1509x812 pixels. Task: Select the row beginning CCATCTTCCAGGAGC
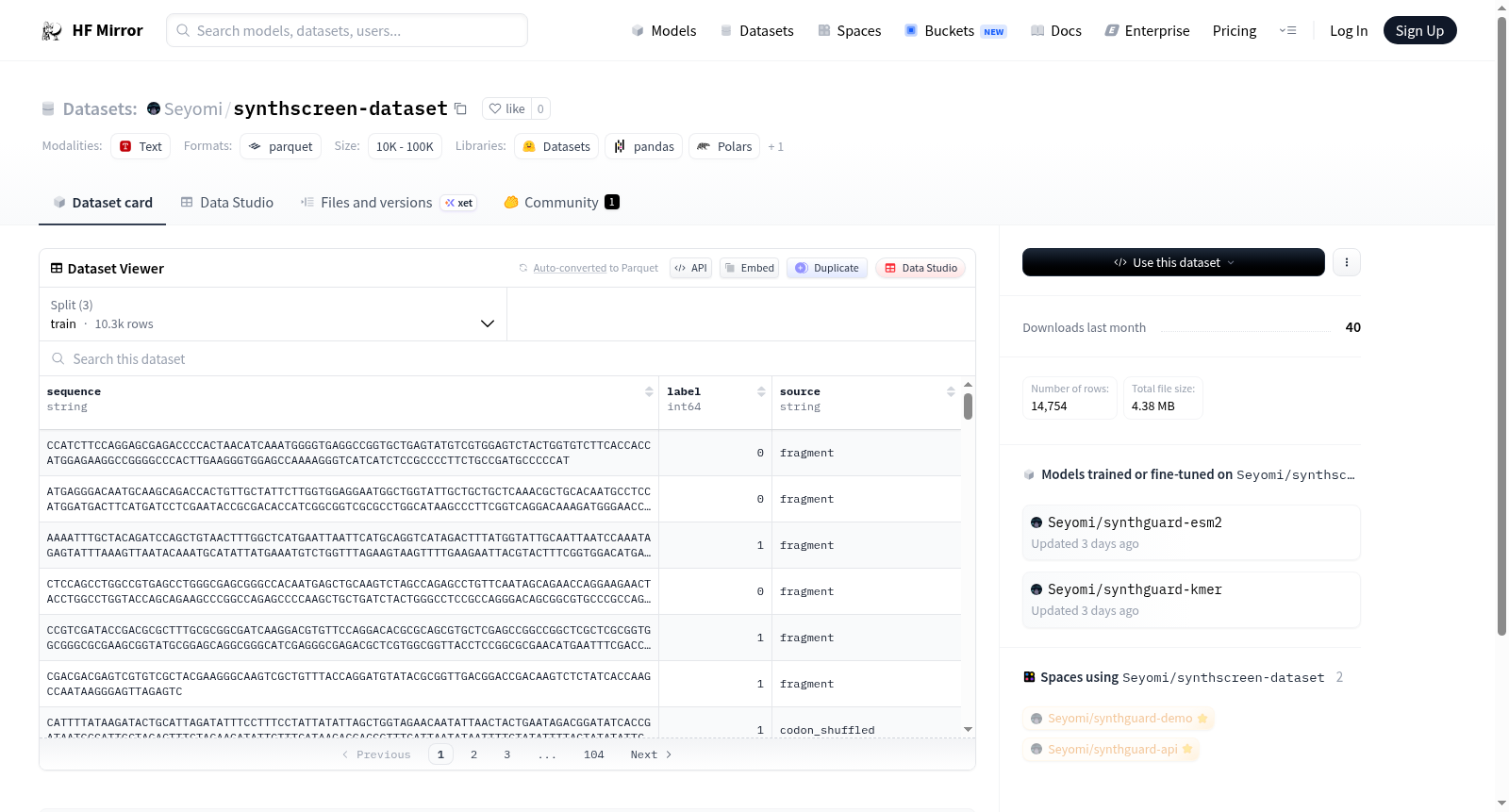click(500, 453)
